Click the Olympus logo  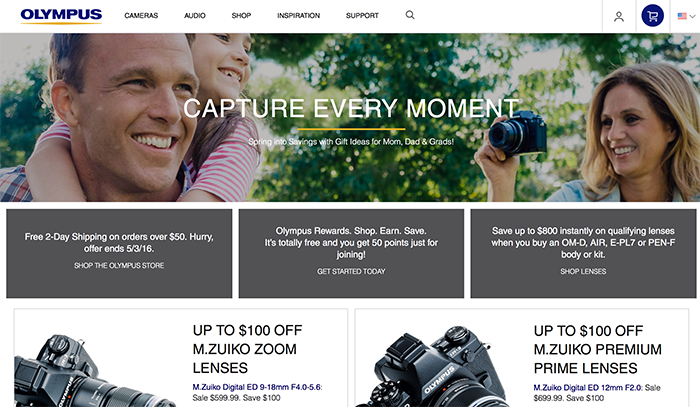(x=61, y=16)
